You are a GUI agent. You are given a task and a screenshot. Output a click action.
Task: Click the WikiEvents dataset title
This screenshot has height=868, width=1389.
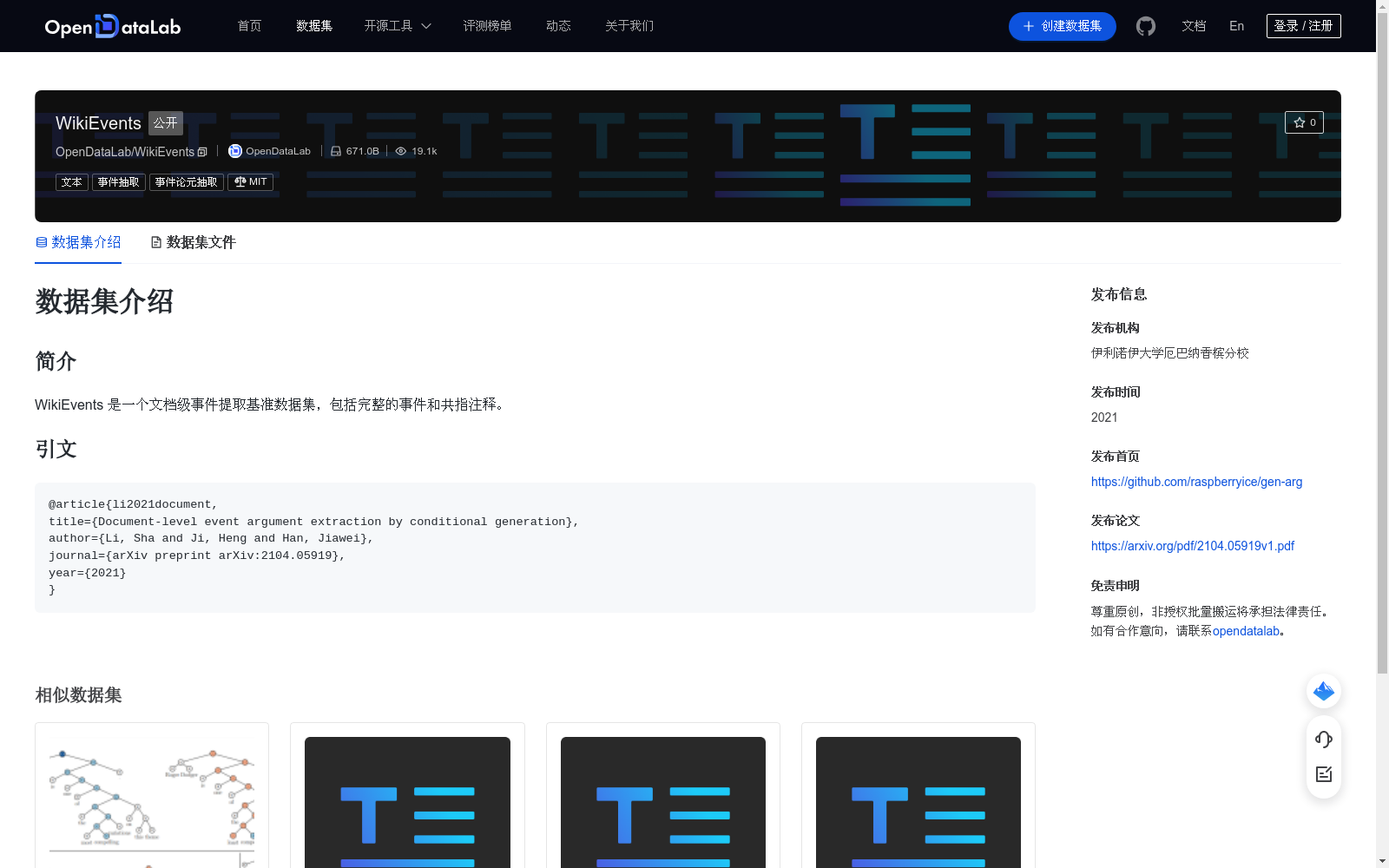[x=98, y=123]
